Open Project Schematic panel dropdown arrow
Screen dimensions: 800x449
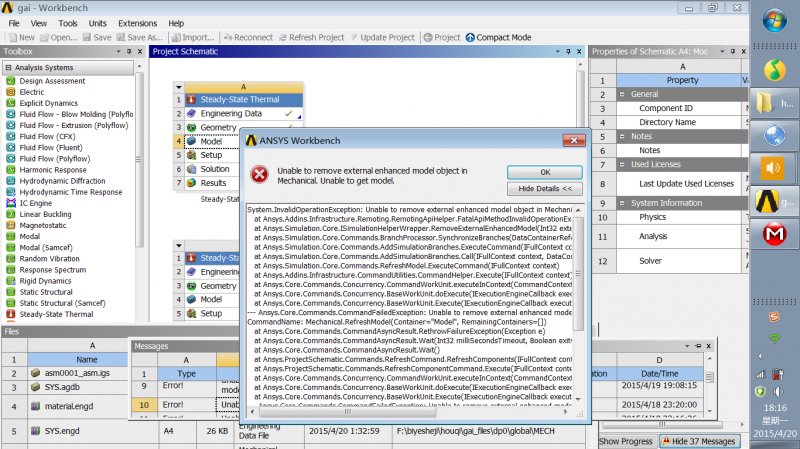coord(558,52)
